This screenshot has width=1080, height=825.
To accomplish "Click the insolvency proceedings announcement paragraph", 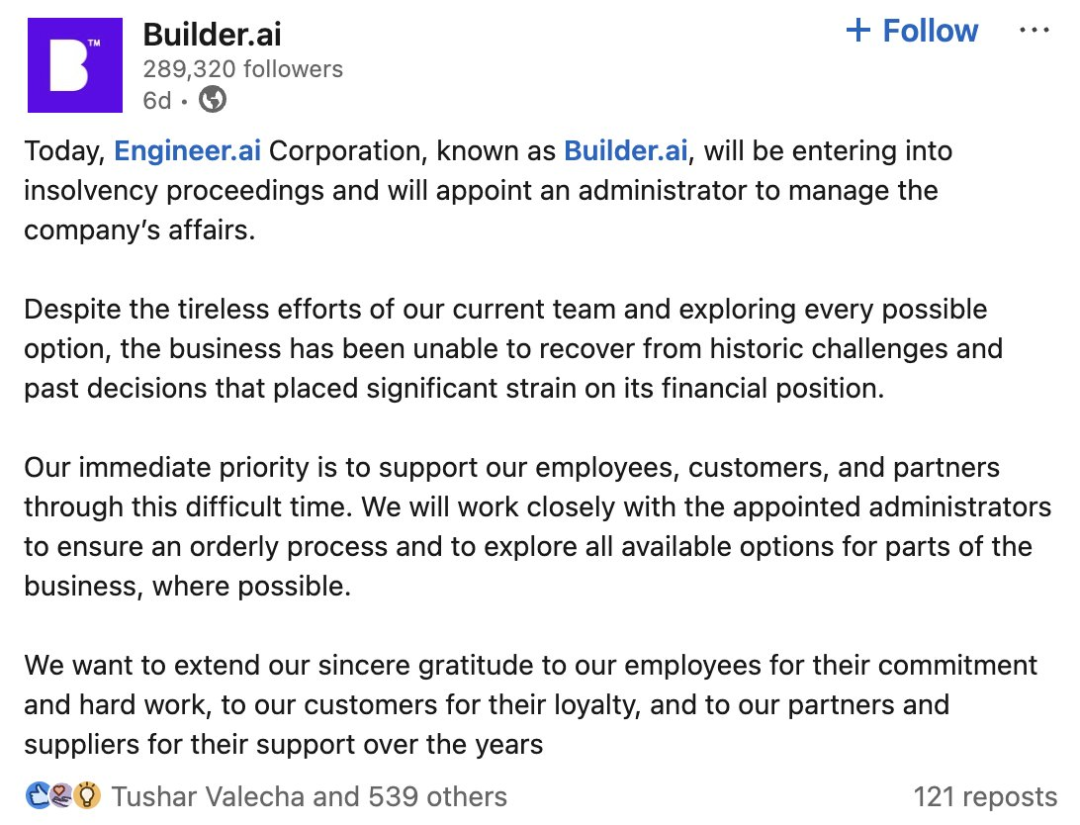I will coord(480,190).
